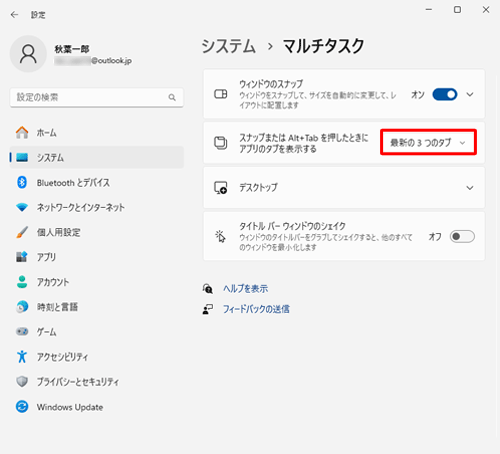Open アクセシビリティ settings
Screen dimensions: 500x454
(x=97, y=357)
